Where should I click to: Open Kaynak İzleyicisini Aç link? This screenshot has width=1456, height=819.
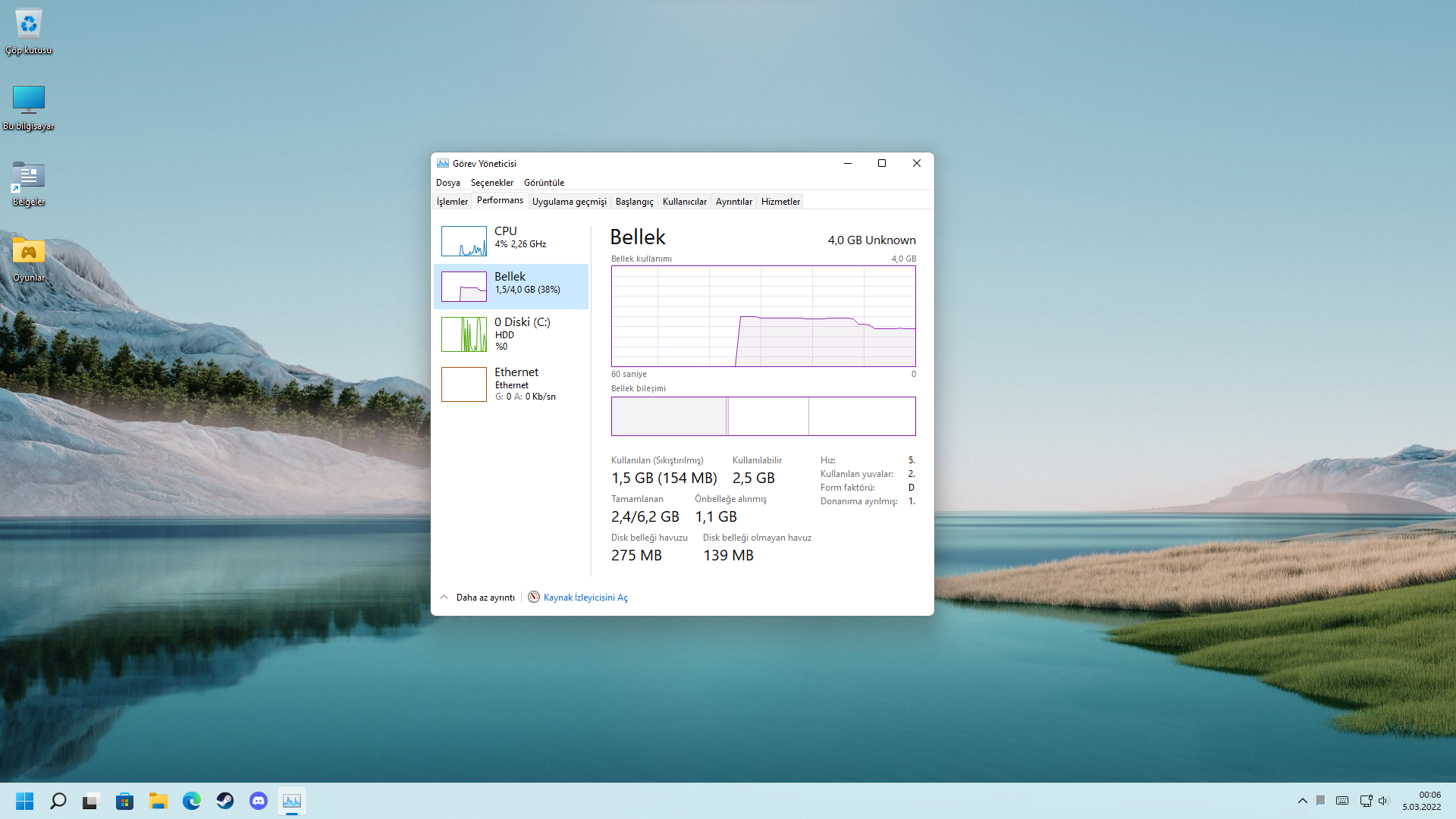click(x=585, y=598)
